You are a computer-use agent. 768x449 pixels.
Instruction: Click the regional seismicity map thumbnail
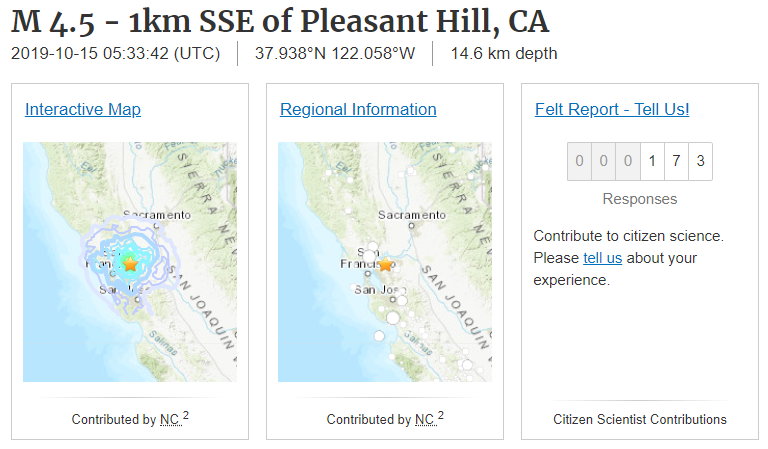click(385, 262)
